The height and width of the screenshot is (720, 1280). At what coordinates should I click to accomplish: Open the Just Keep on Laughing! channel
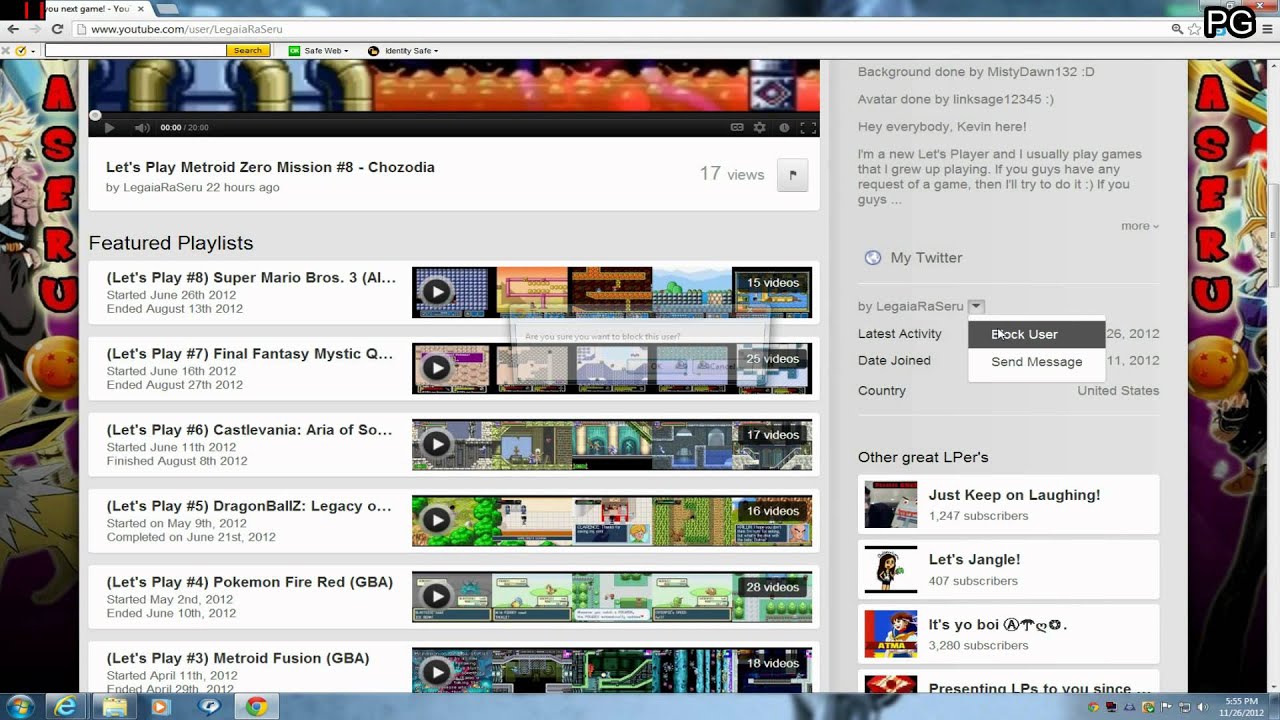coord(1014,495)
